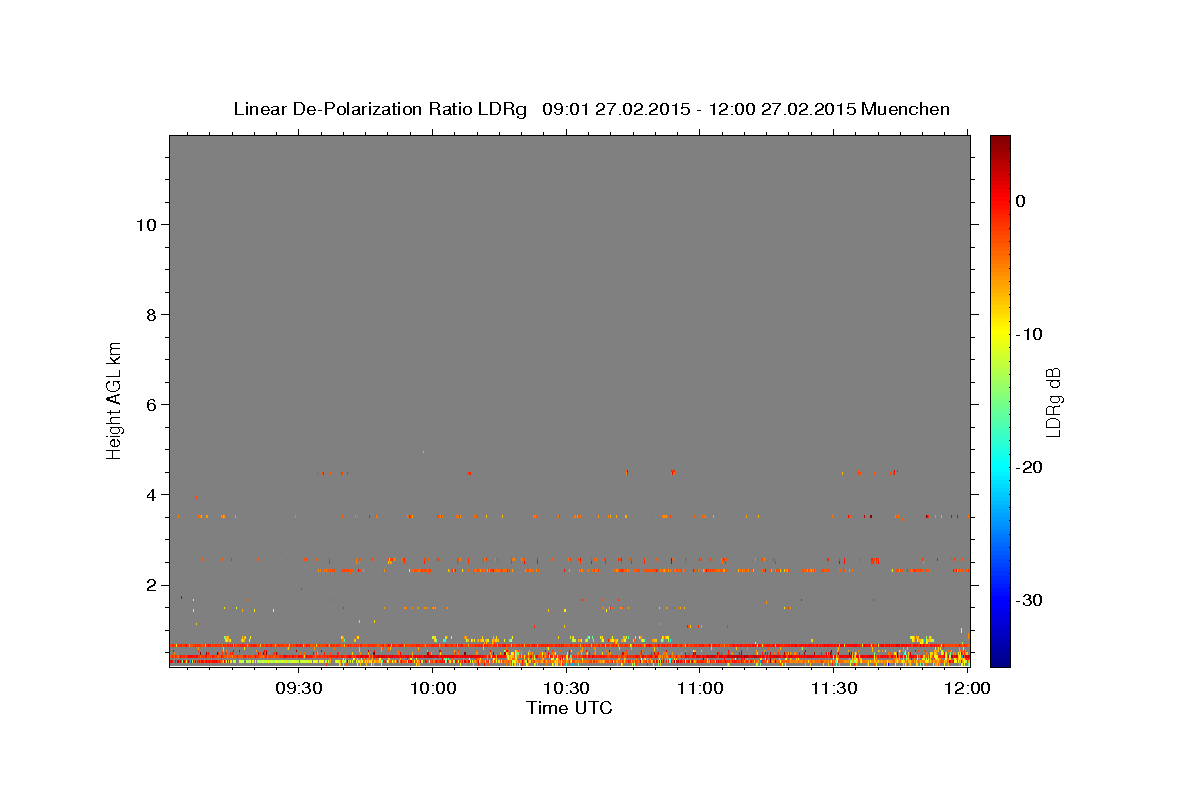Click the 10:30 time tick label
The height and width of the screenshot is (800, 1200).
pos(566,689)
